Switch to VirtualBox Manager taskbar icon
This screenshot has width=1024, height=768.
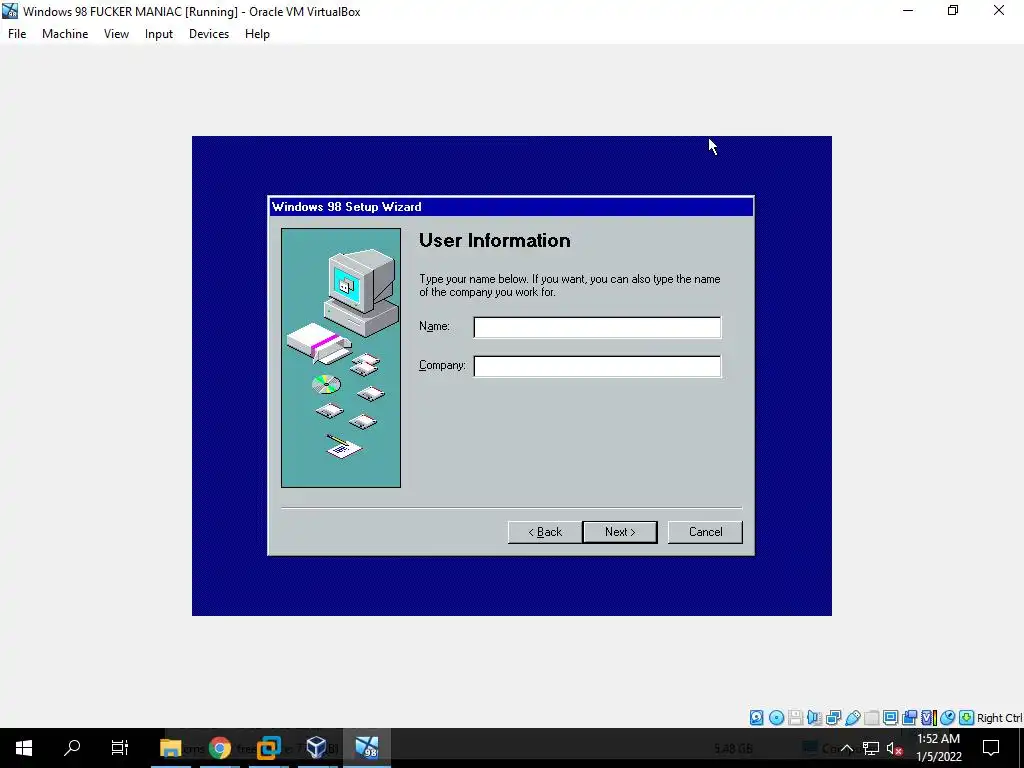pos(317,748)
